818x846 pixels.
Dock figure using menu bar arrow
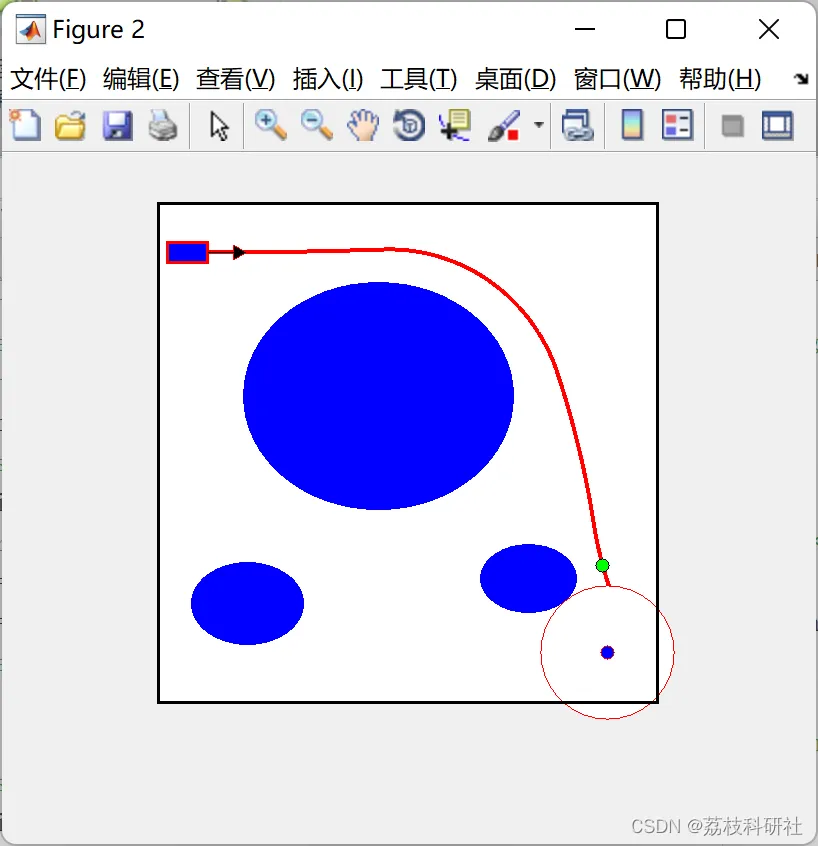click(801, 79)
